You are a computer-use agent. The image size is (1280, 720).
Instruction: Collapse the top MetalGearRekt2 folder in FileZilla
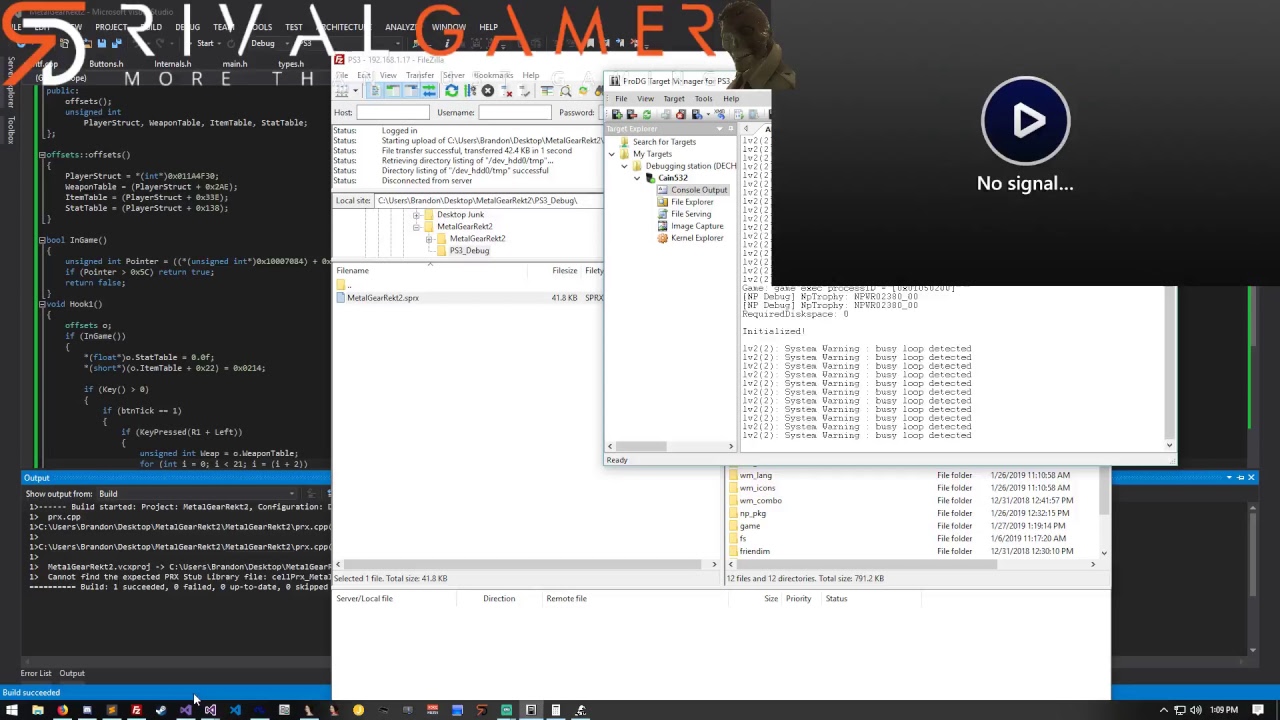point(416,227)
